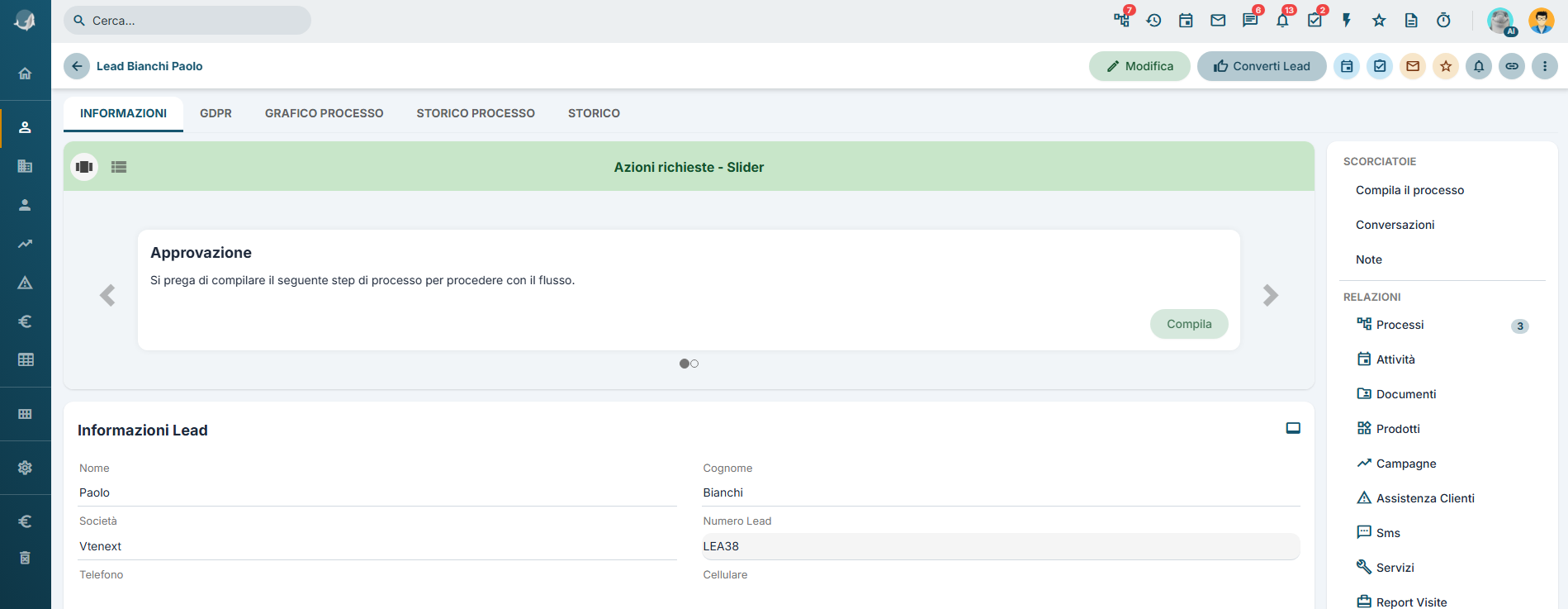The image size is (1568, 609).
Task: Open the home icon in sidebar
Action: 25,74
